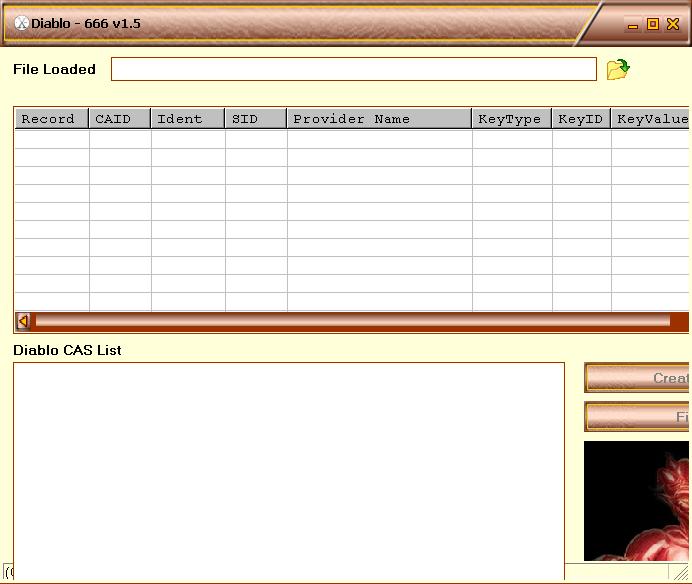Click the SID column header
692x584 pixels.
256,119
